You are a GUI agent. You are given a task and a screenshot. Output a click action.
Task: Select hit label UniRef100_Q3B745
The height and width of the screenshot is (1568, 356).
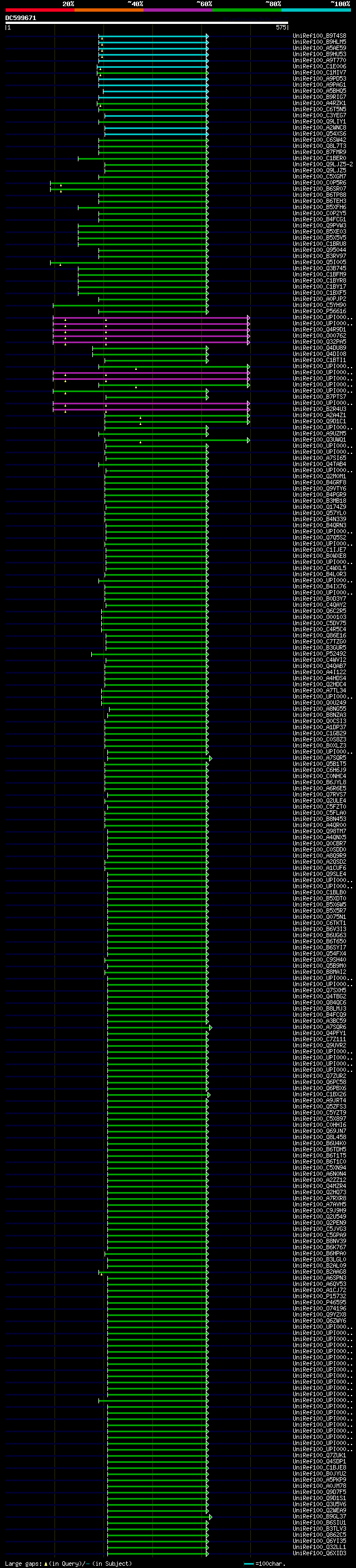[x=319, y=268]
